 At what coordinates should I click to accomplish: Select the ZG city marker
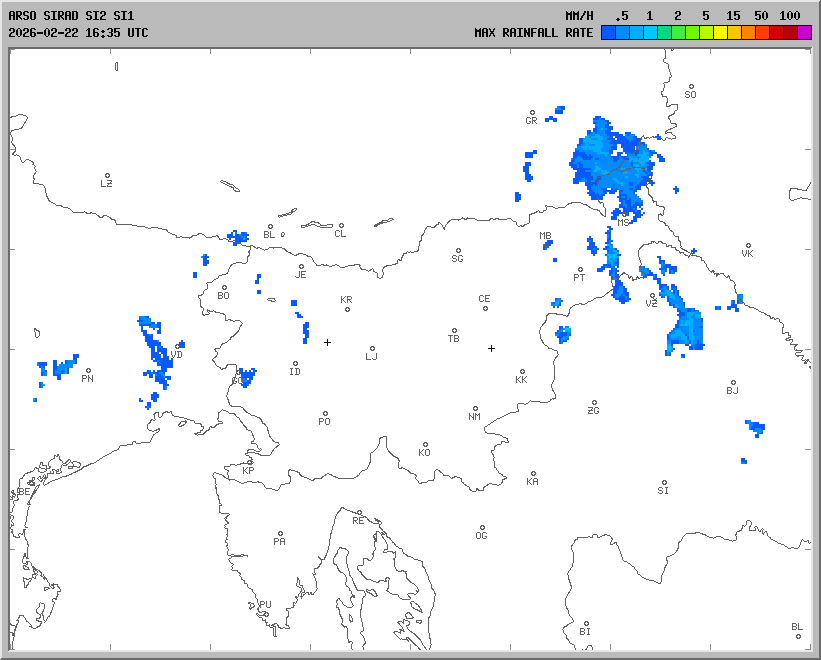pos(595,403)
